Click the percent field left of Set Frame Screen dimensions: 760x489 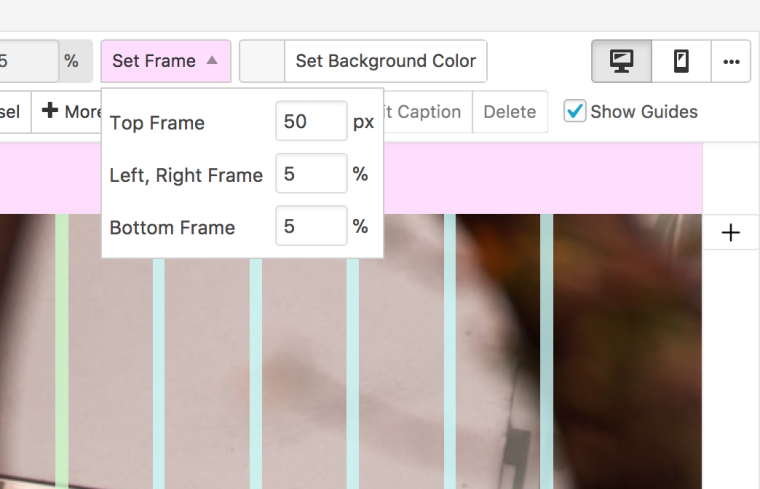[x=25, y=61]
